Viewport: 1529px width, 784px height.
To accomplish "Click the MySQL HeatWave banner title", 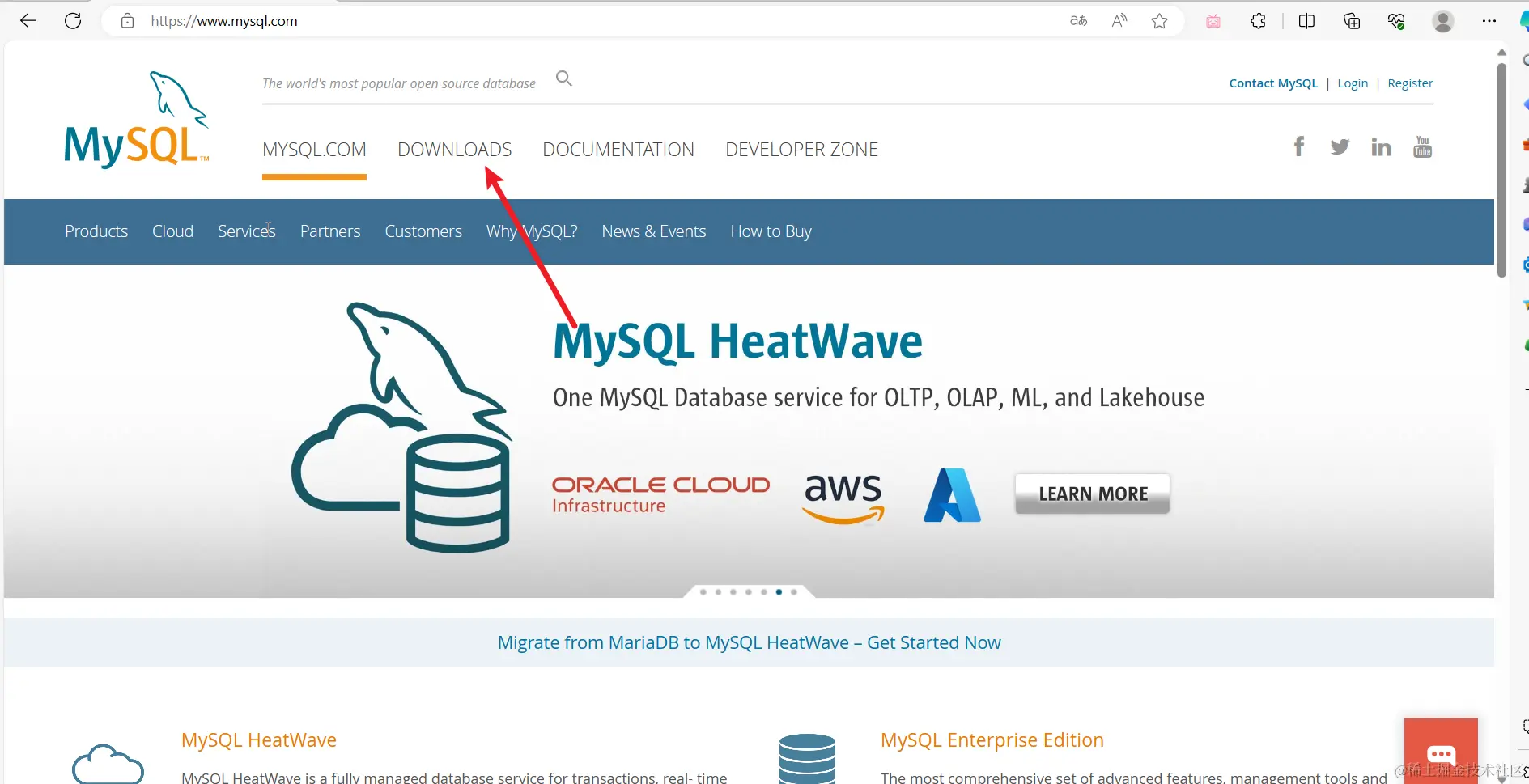I will [x=737, y=341].
